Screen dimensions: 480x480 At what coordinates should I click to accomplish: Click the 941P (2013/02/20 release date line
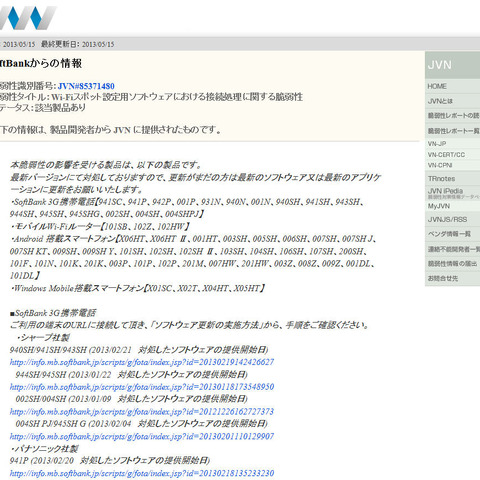tap(110, 461)
